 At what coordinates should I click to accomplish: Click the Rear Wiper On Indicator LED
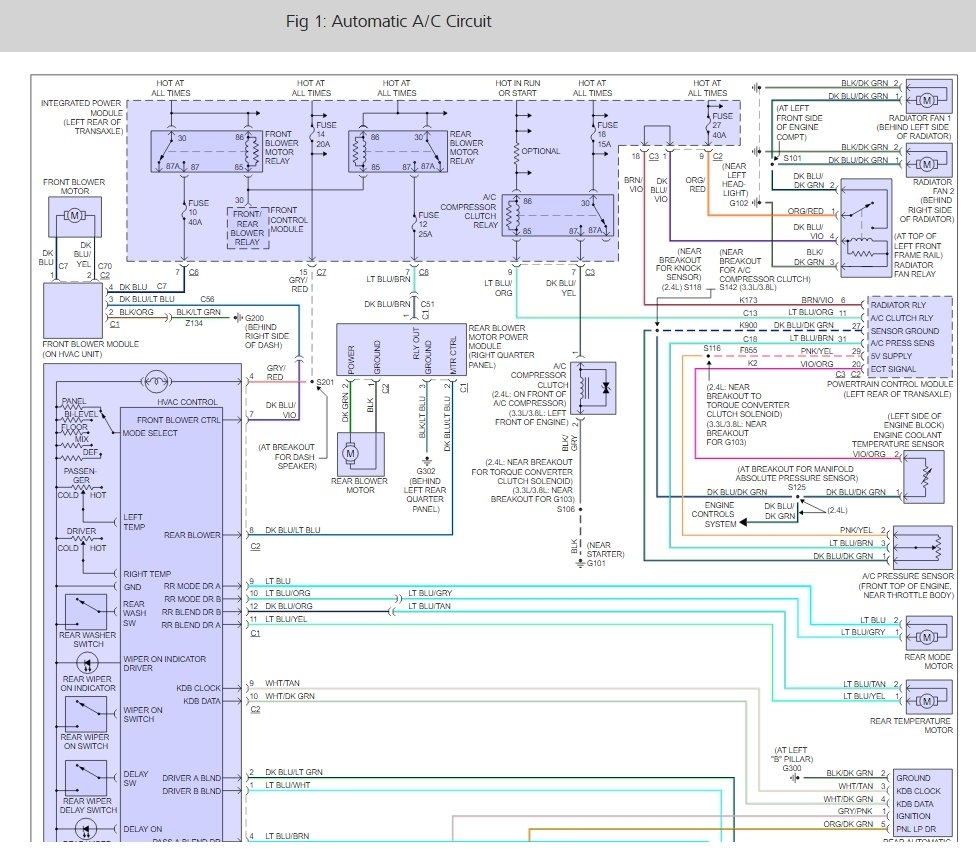[x=86, y=664]
